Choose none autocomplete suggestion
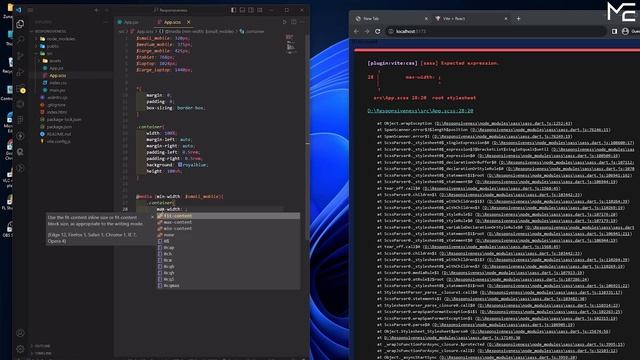Image resolution: width=640 pixels, height=360 pixels. [x=228, y=235]
